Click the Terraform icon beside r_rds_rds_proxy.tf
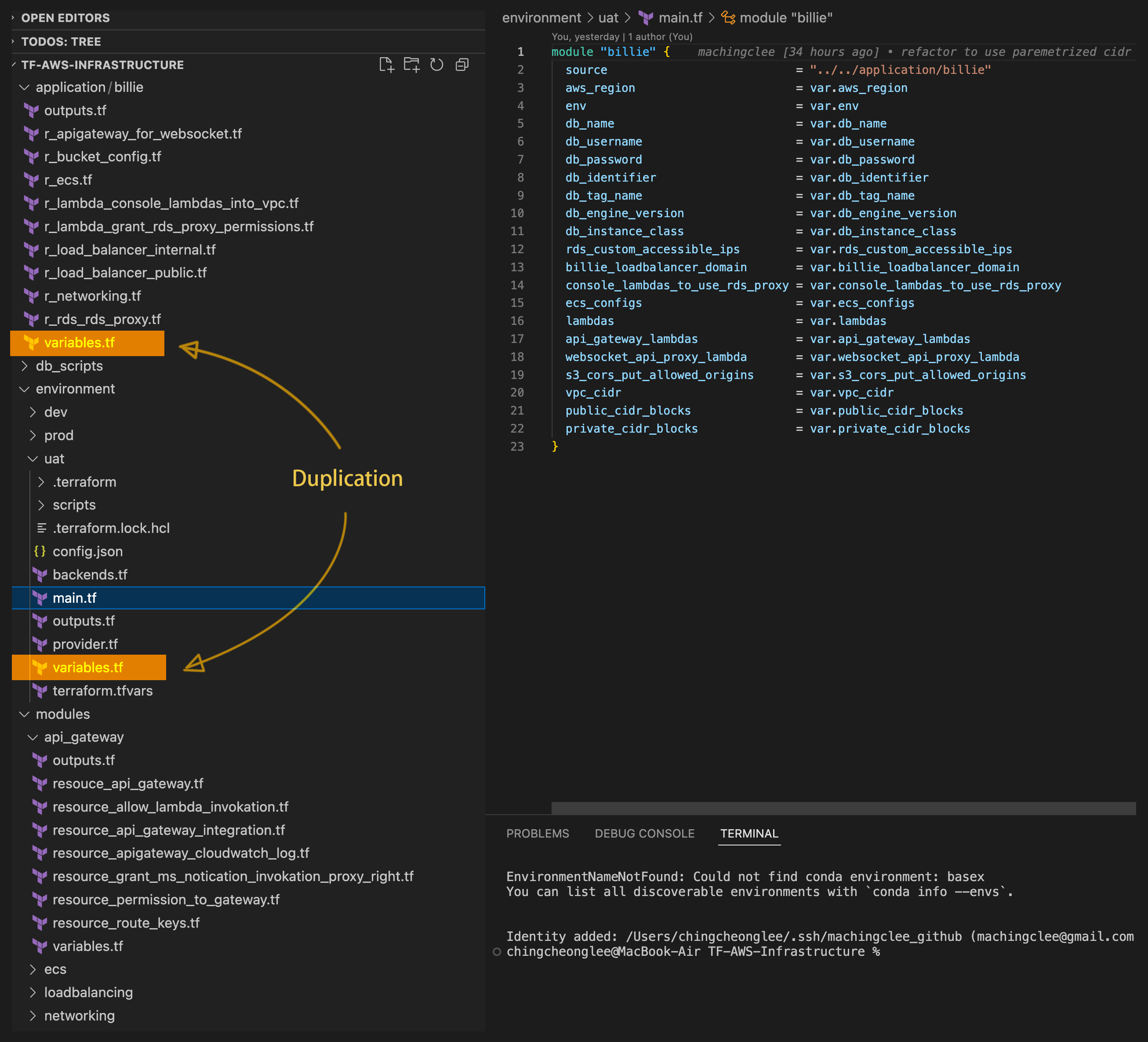The height and width of the screenshot is (1042, 1148). (31, 320)
